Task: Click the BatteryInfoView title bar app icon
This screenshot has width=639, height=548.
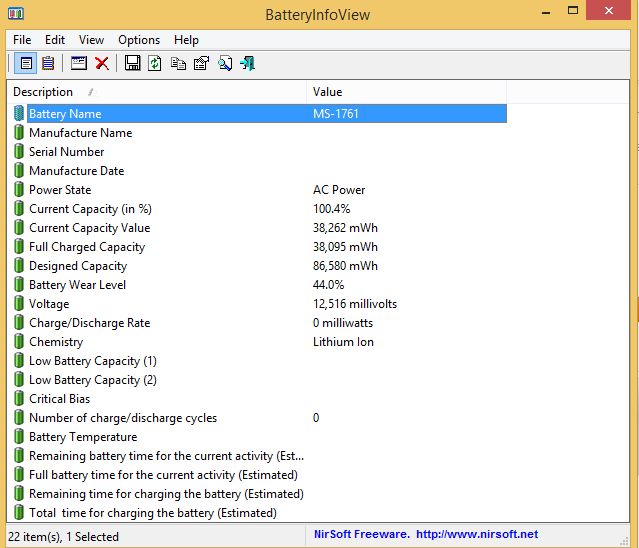Action: pyautogui.click(x=17, y=13)
